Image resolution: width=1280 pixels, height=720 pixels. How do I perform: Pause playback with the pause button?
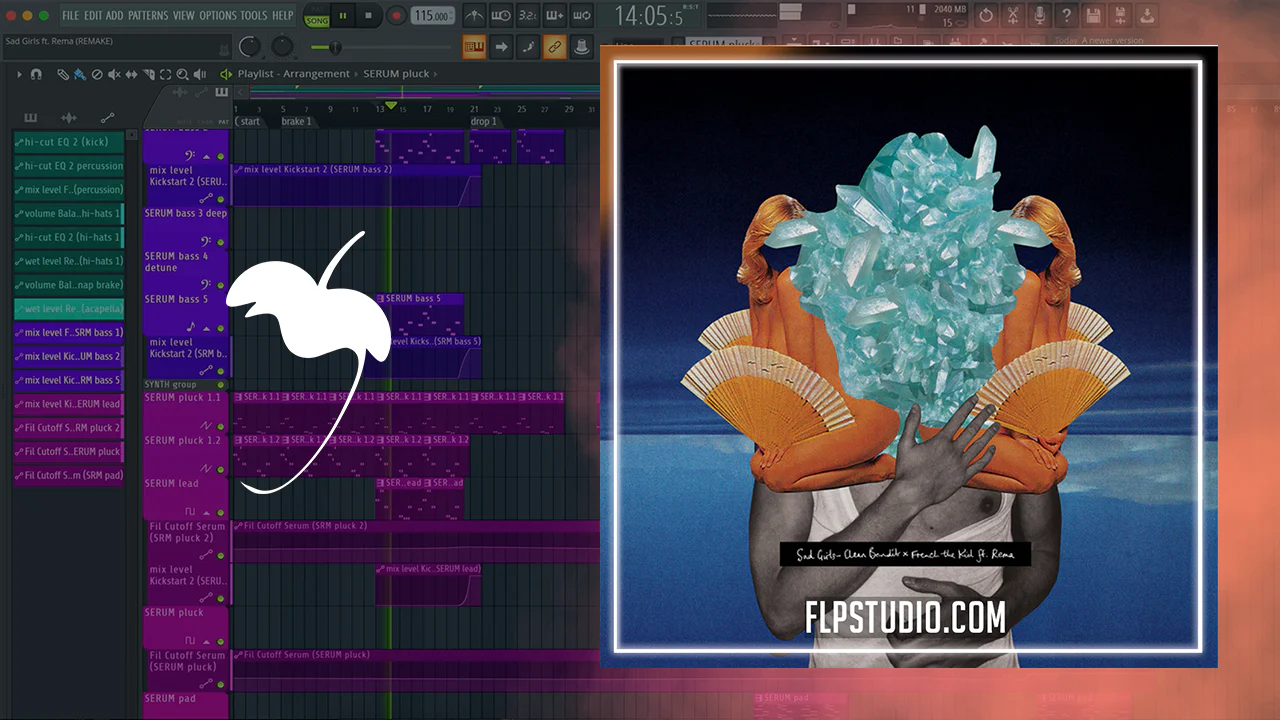(343, 16)
